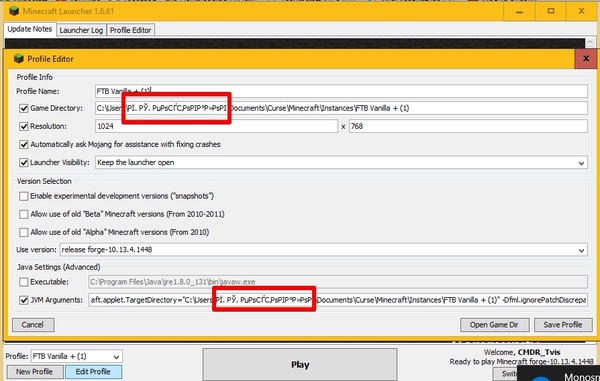The height and width of the screenshot is (381, 600).
Task: Allow use of old Alpha Minecraft versions
Action: [x=24, y=232]
